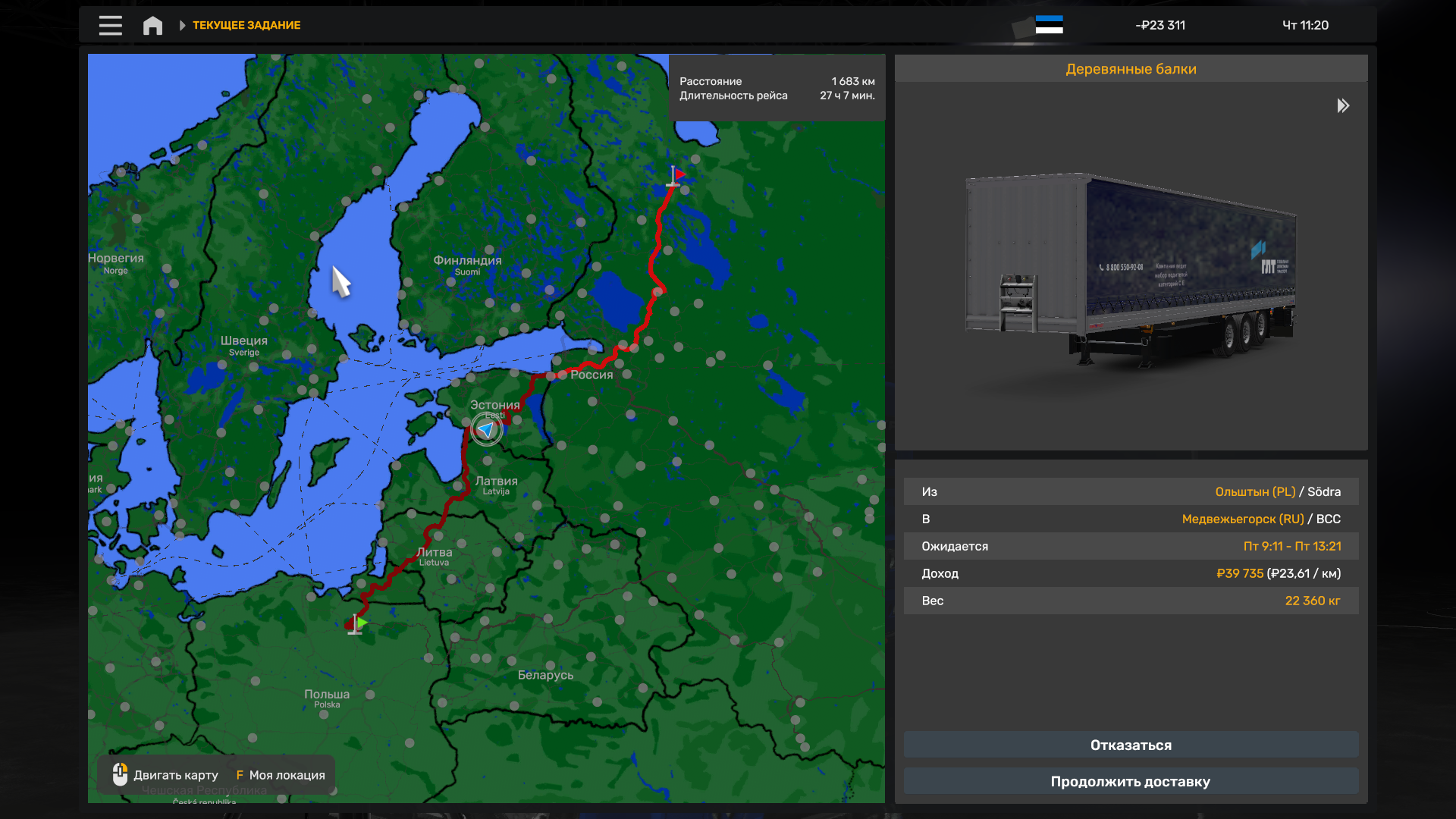The height and width of the screenshot is (819, 1456).
Task: Go to the home screen icon
Action: point(152,25)
